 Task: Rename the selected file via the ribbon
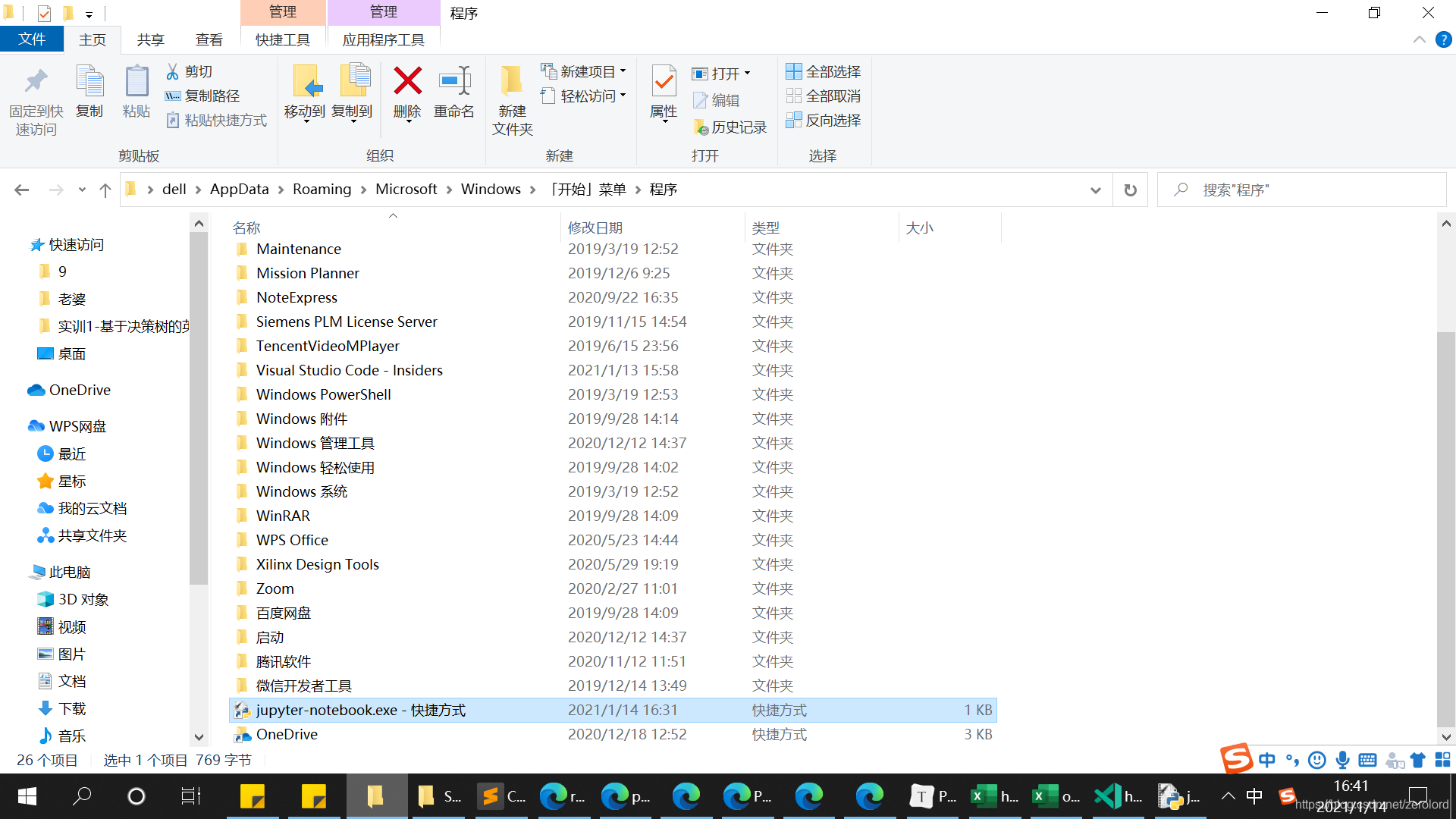tap(454, 93)
